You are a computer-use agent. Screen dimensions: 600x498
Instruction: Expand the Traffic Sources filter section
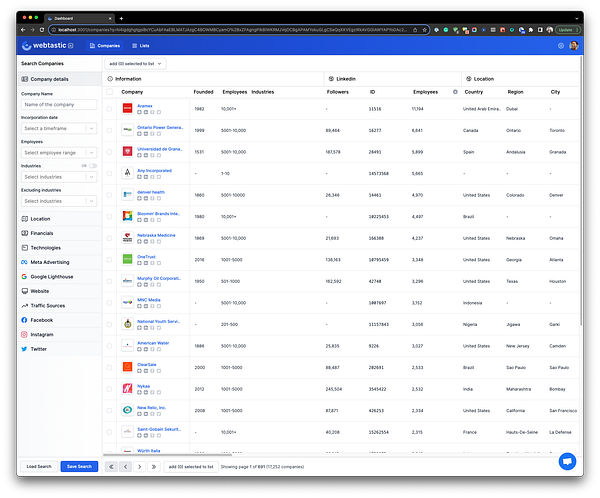59,305
